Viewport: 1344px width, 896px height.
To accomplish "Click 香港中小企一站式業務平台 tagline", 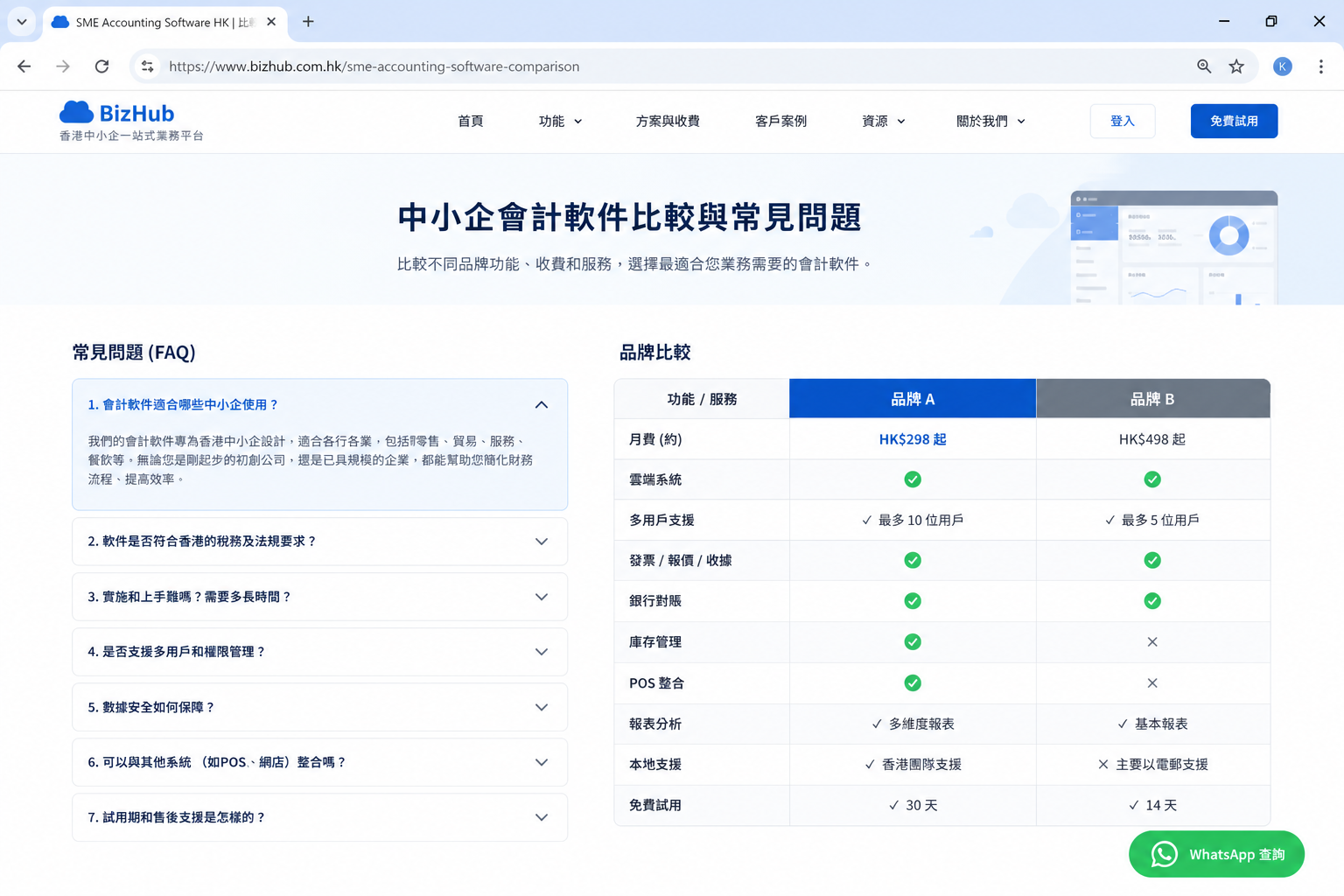I will 131,136.
